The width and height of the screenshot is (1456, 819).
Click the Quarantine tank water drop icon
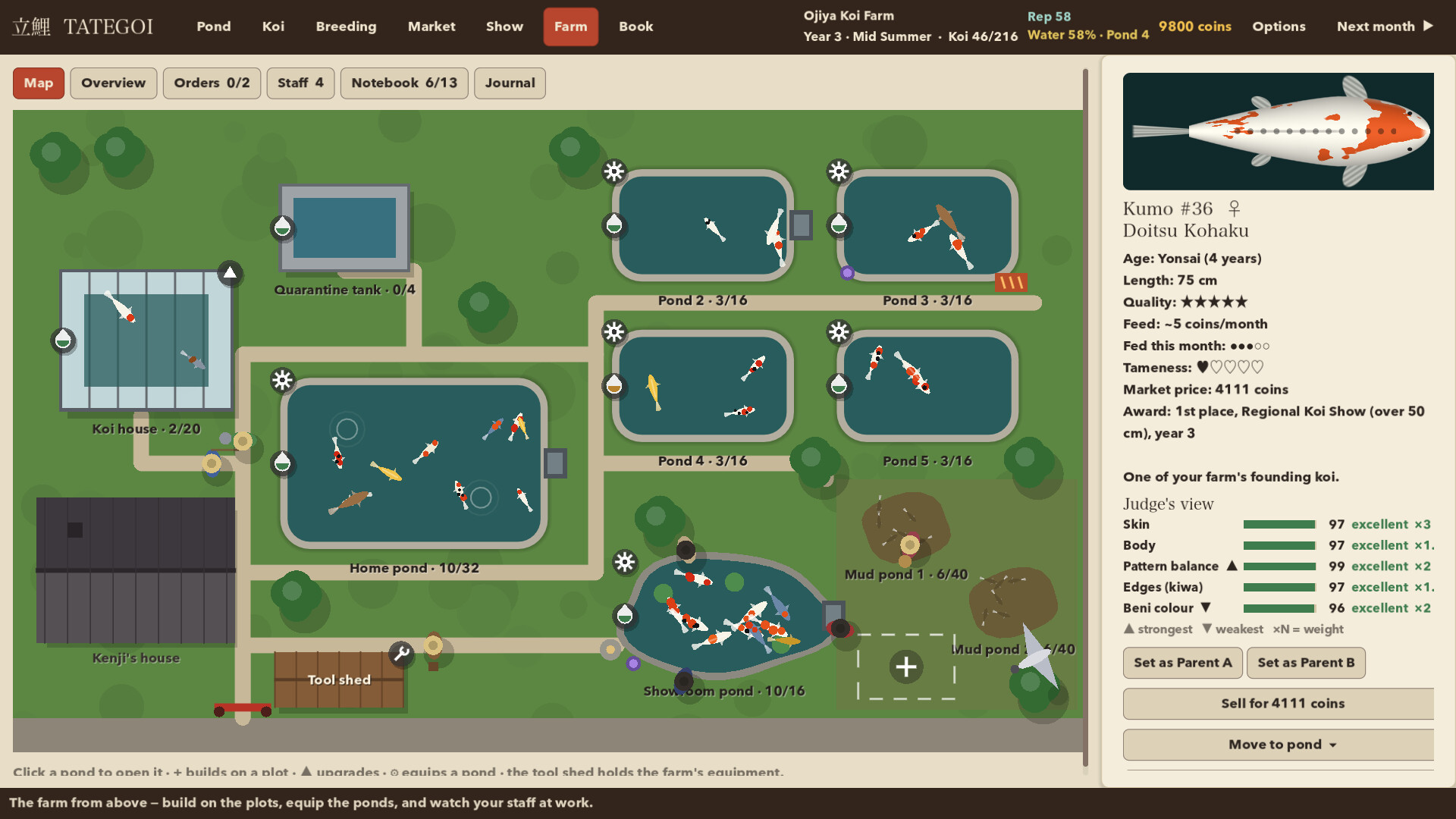(x=283, y=227)
